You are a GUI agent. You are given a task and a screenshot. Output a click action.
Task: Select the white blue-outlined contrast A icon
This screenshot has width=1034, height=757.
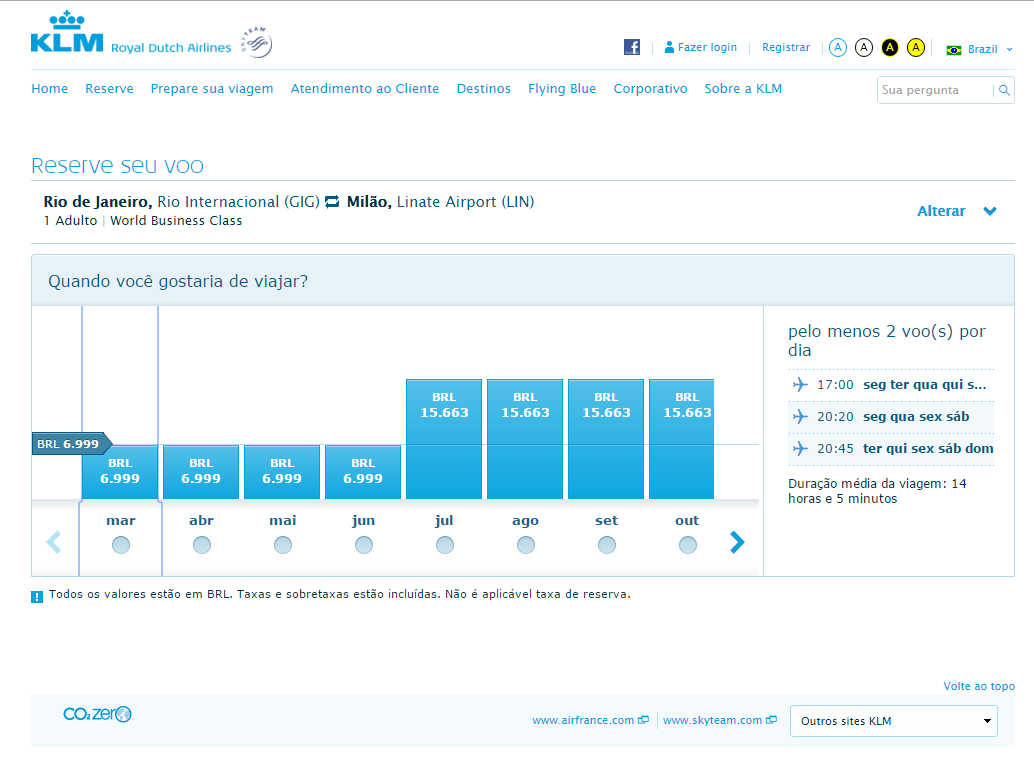click(837, 47)
